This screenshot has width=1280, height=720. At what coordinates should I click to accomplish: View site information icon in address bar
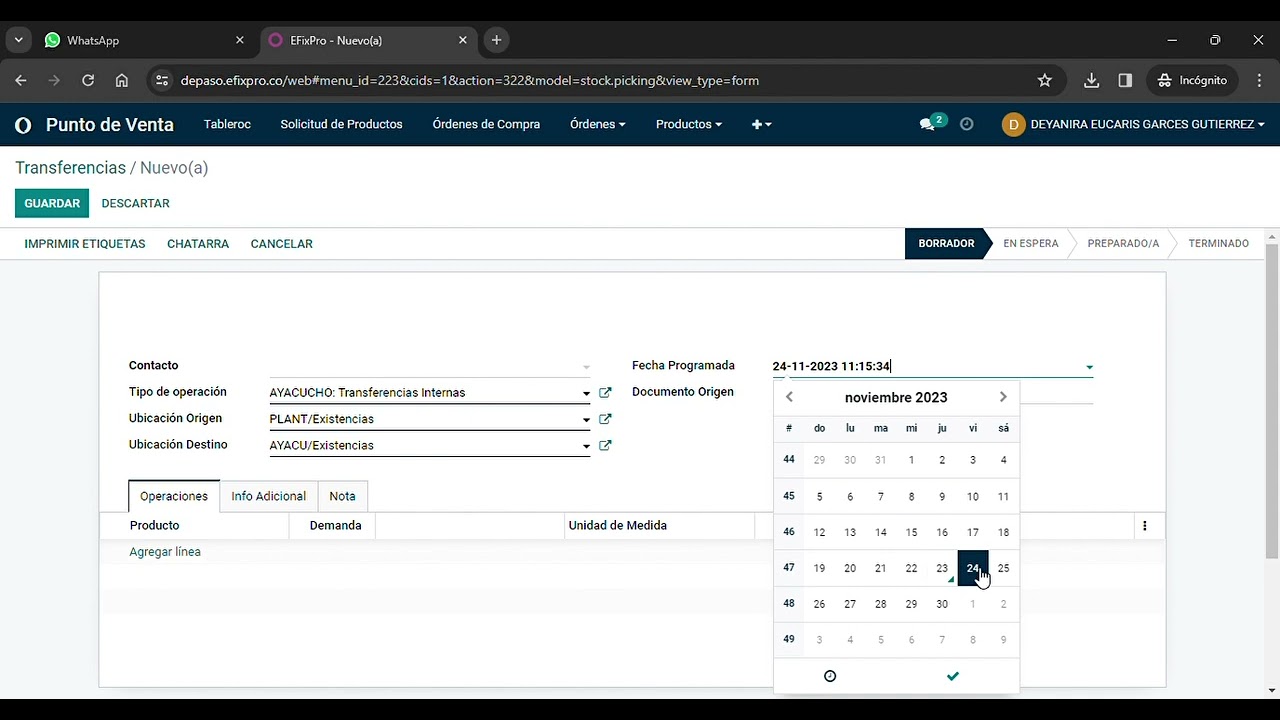click(163, 80)
